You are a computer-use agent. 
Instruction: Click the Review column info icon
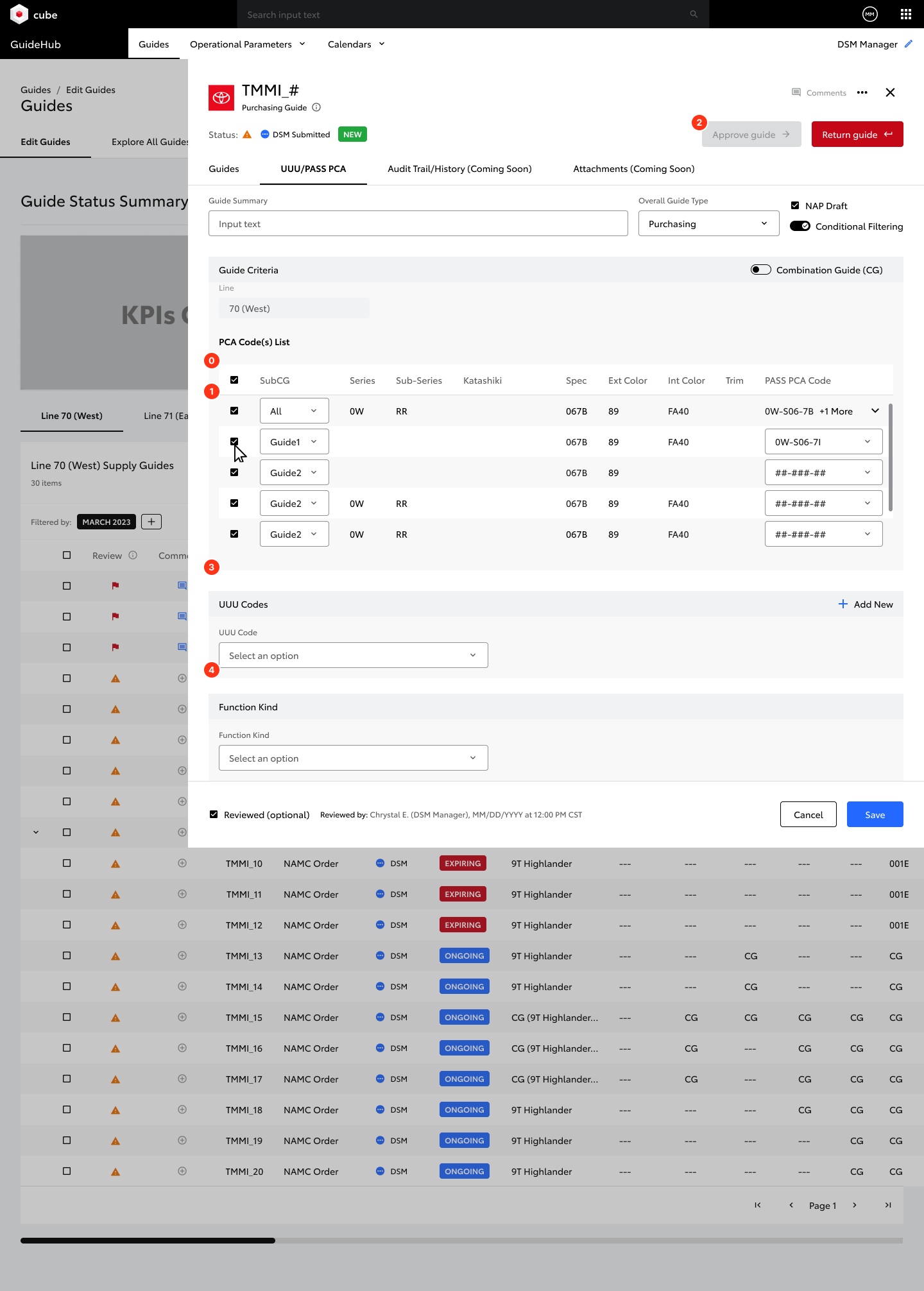point(133,555)
